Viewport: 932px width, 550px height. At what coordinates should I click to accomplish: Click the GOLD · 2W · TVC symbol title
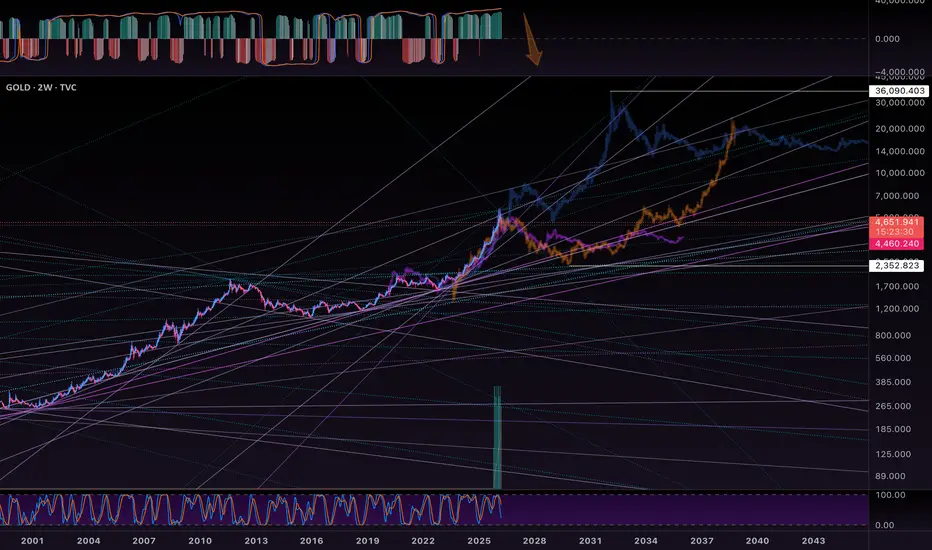41,87
